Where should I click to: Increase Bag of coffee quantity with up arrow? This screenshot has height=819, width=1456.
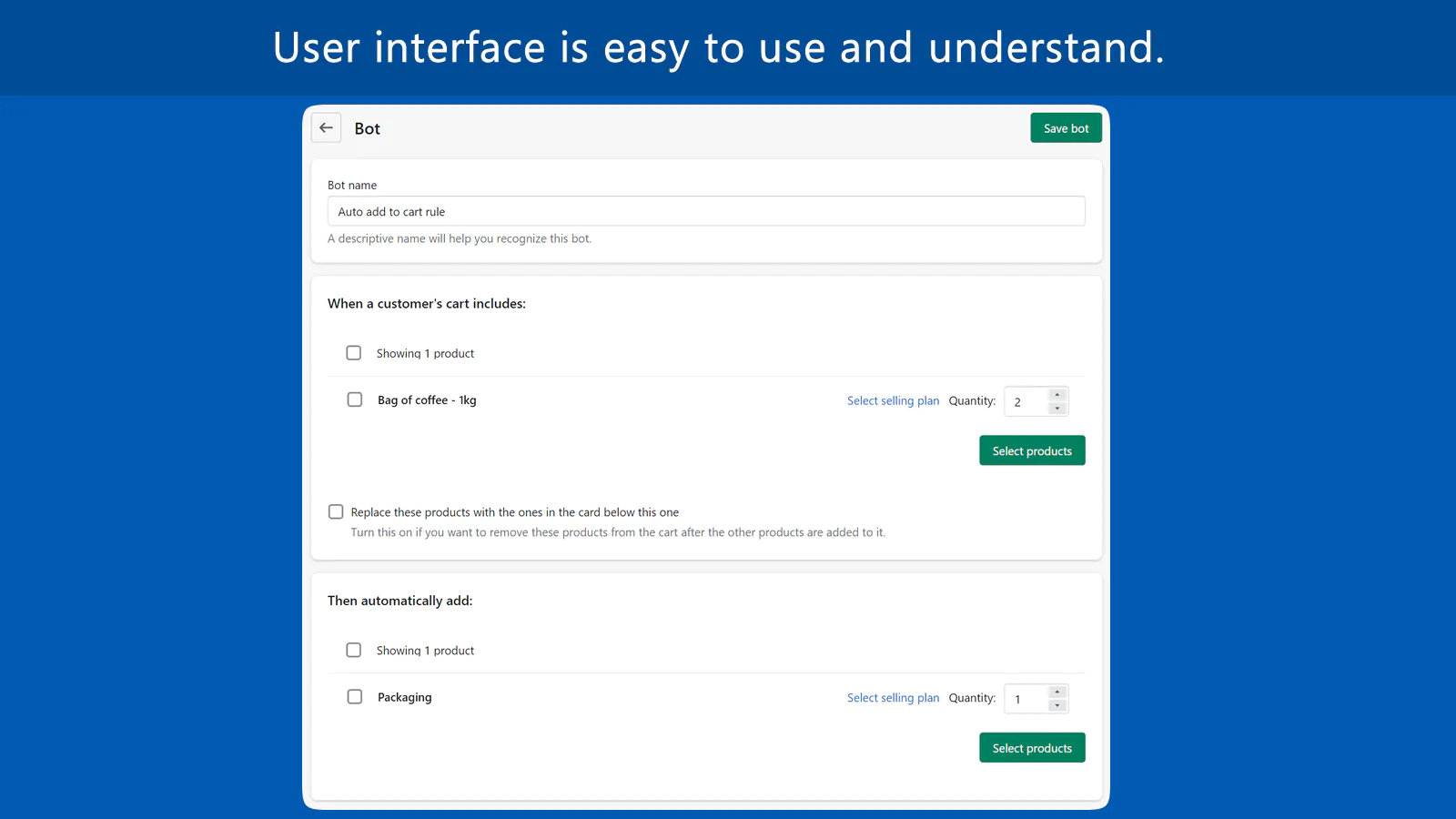[x=1057, y=395]
